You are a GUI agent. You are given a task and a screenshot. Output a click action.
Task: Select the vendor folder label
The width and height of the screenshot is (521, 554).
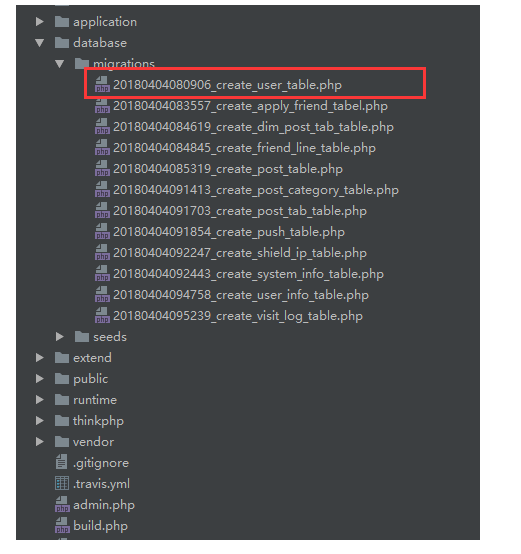coord(93,442)
